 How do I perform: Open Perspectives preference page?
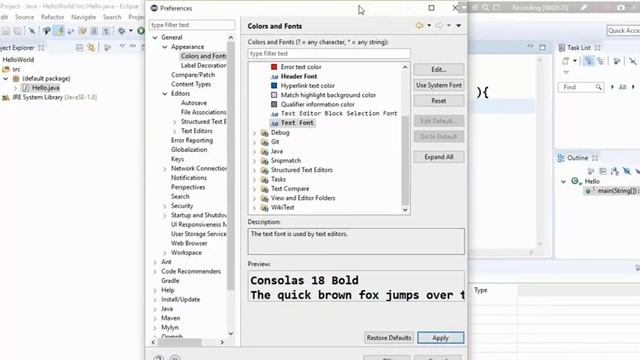(188, 187)
